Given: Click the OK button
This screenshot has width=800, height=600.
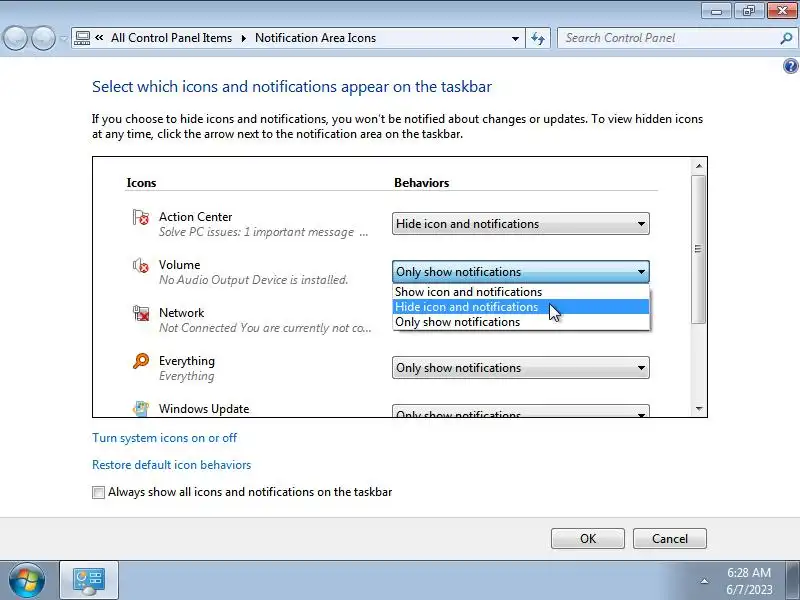Looking at the screenshot, I should click(588, 539).
